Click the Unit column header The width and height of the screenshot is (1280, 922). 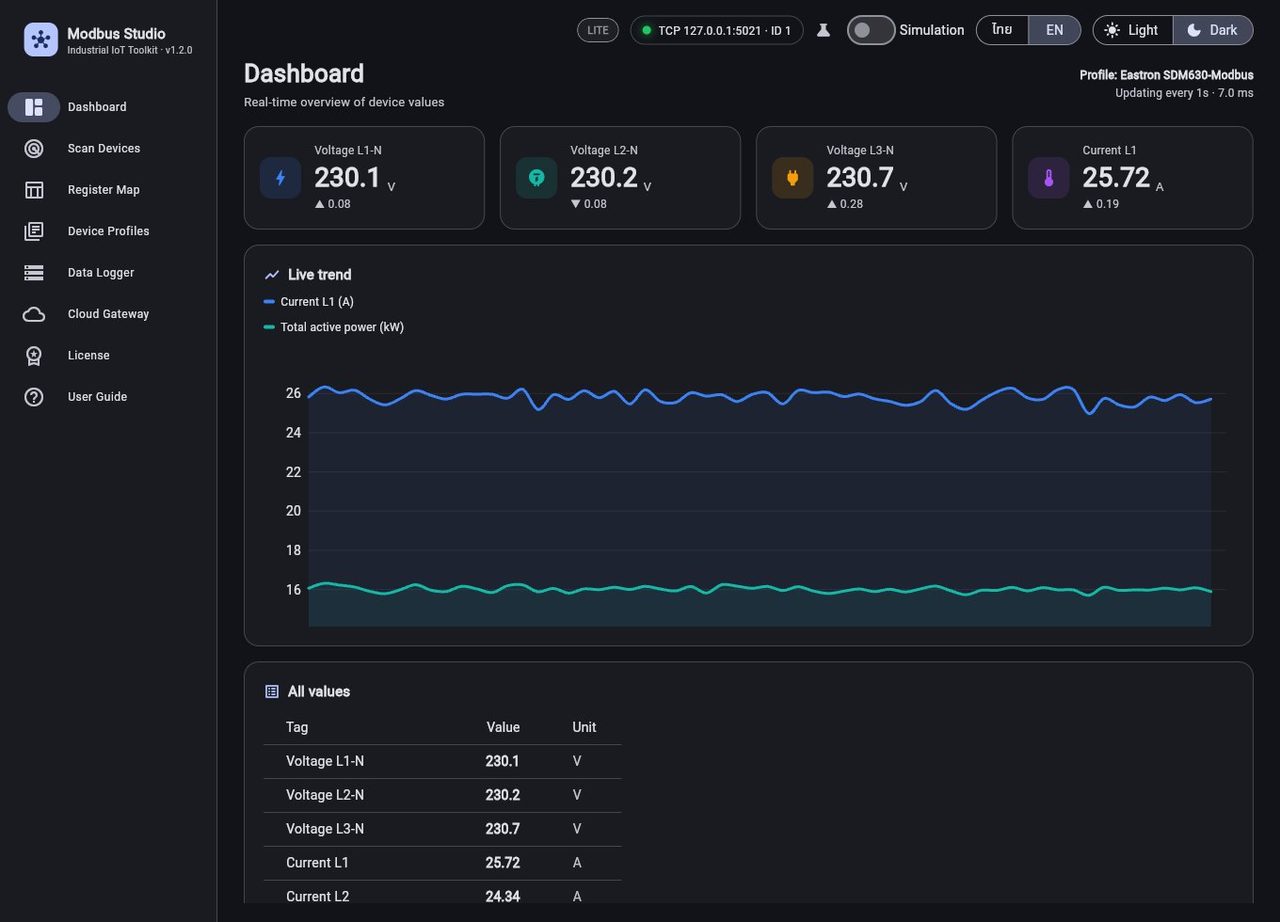coord(584,728)
